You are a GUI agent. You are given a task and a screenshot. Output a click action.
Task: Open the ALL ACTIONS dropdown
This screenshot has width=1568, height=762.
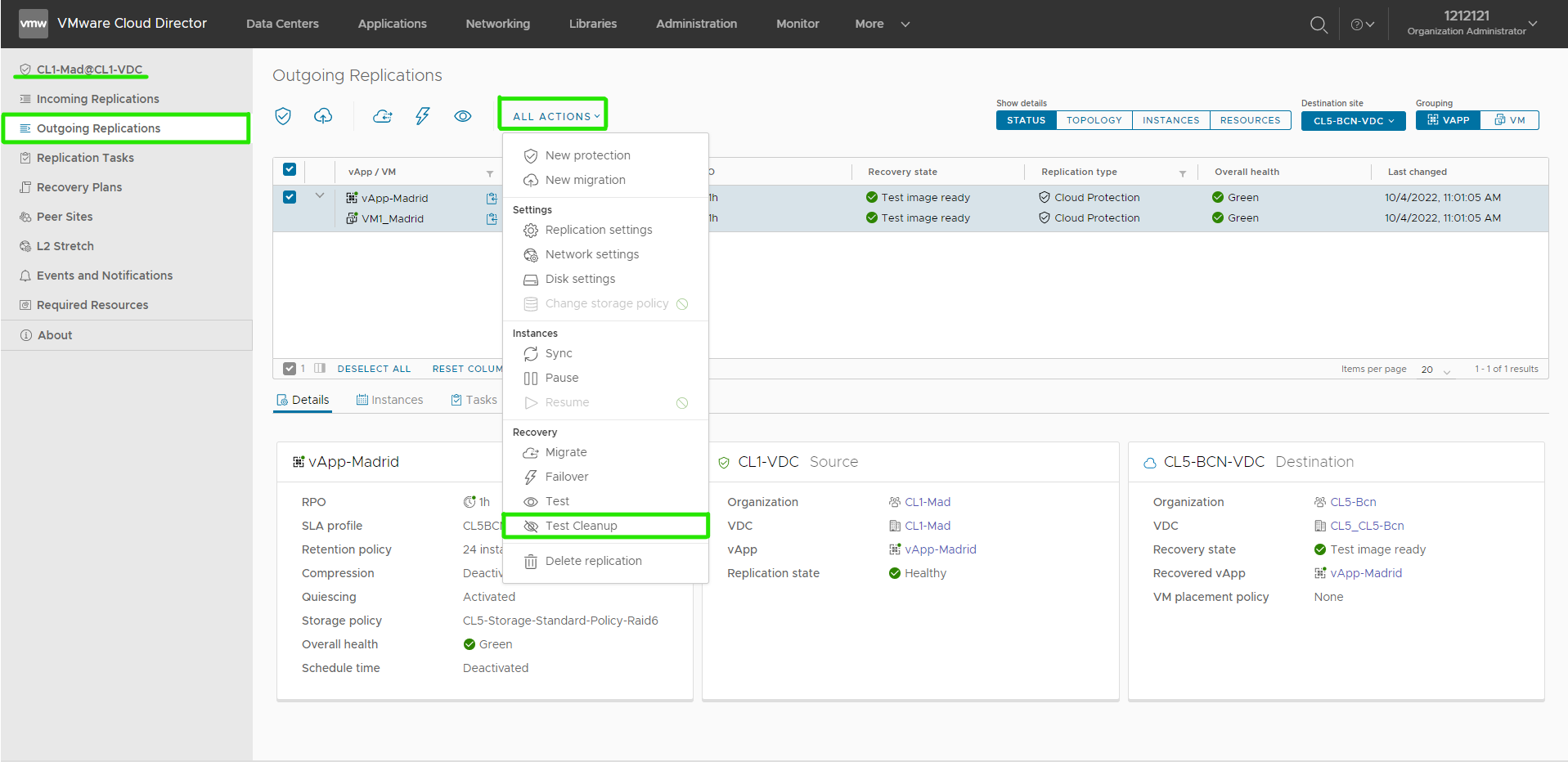[556, 116]
